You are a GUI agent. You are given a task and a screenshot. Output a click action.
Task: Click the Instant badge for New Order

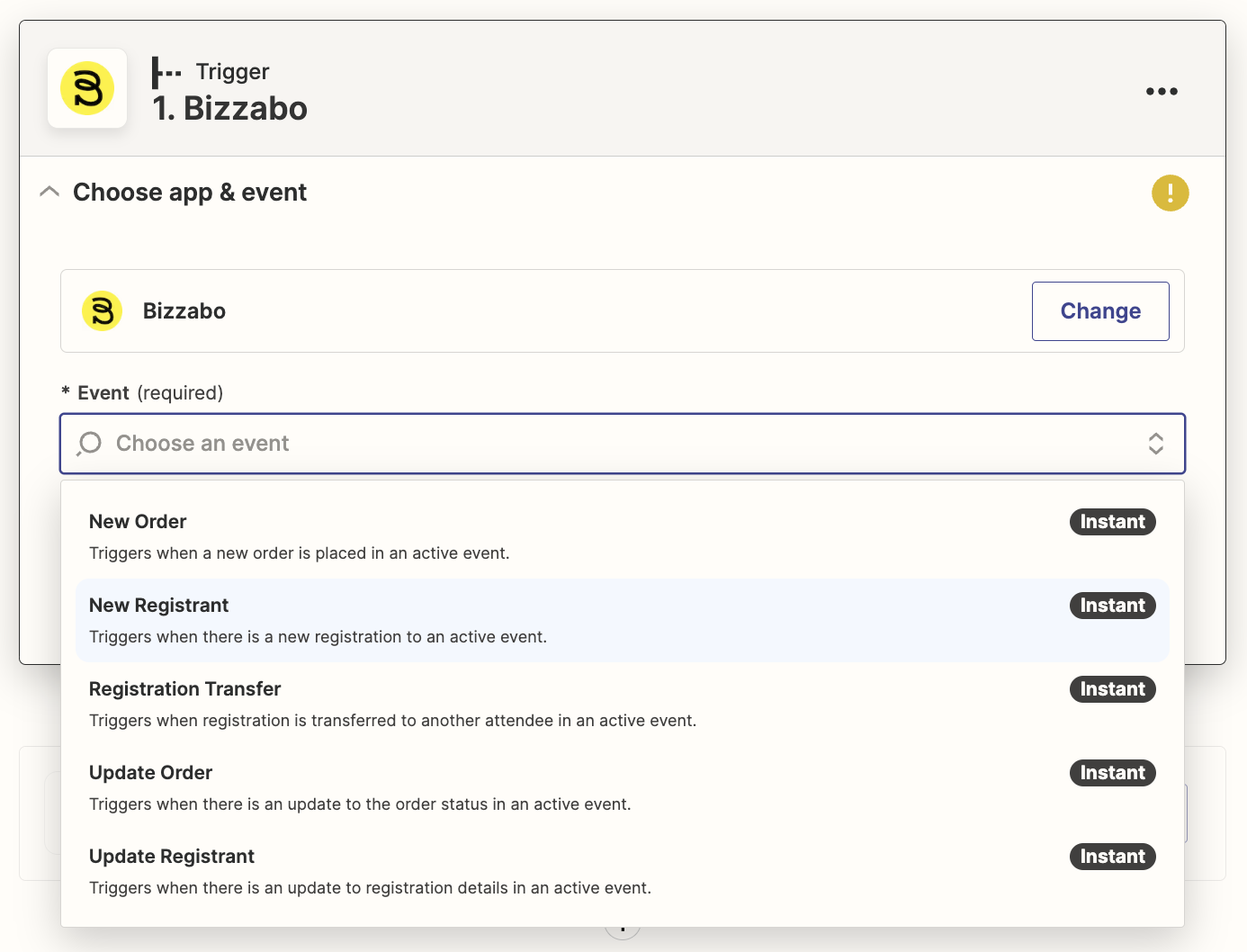[1112, 522]
